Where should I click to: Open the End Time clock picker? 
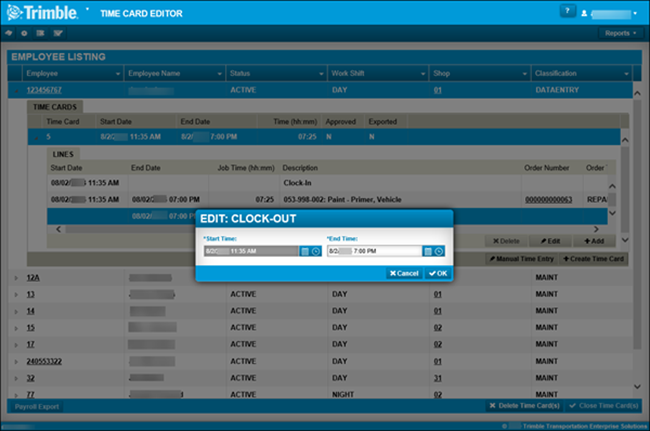pyautogui.click(x=439, y=251)
